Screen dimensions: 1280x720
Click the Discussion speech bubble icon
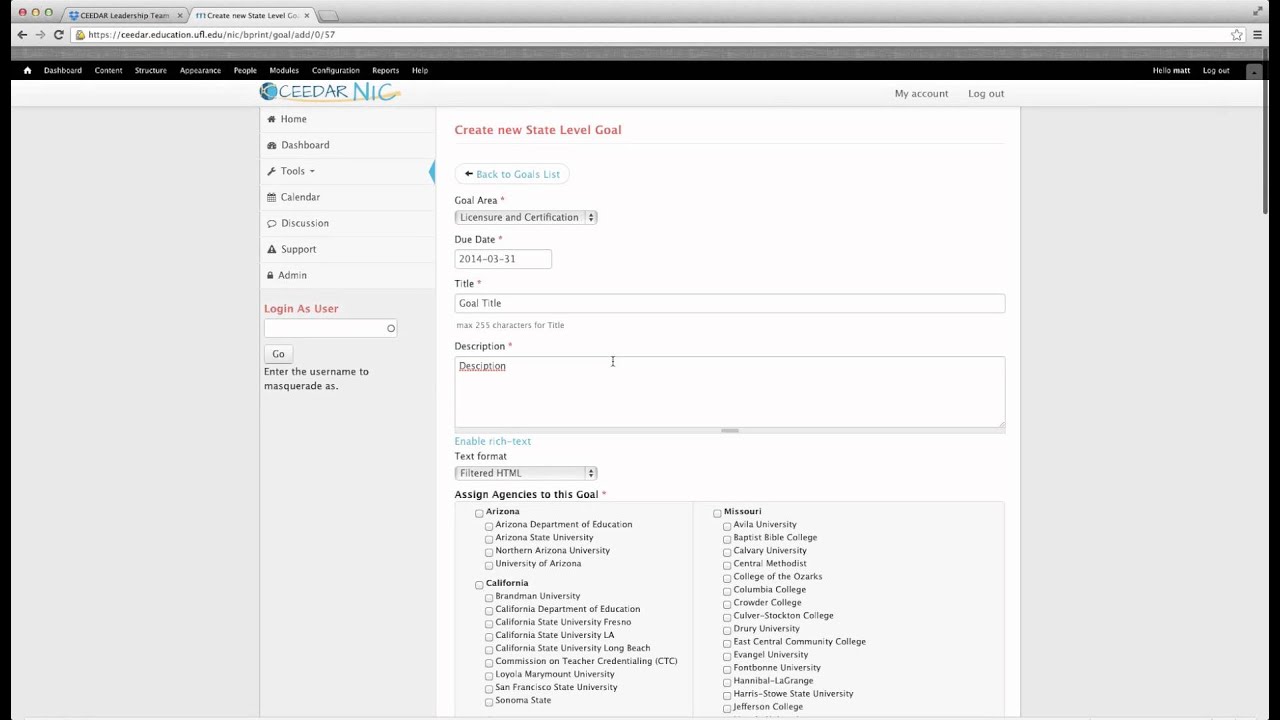271,223
